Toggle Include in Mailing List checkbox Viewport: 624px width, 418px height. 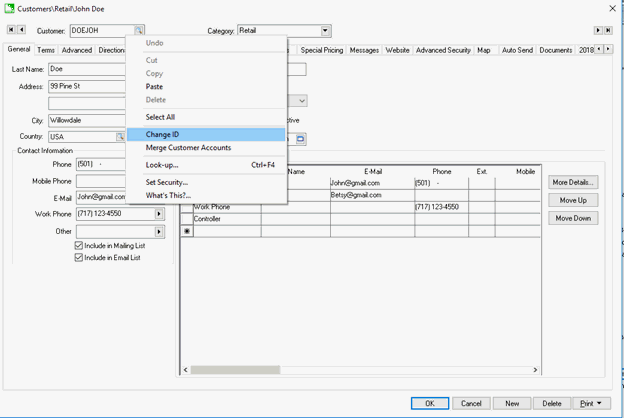tap(79, 245)
